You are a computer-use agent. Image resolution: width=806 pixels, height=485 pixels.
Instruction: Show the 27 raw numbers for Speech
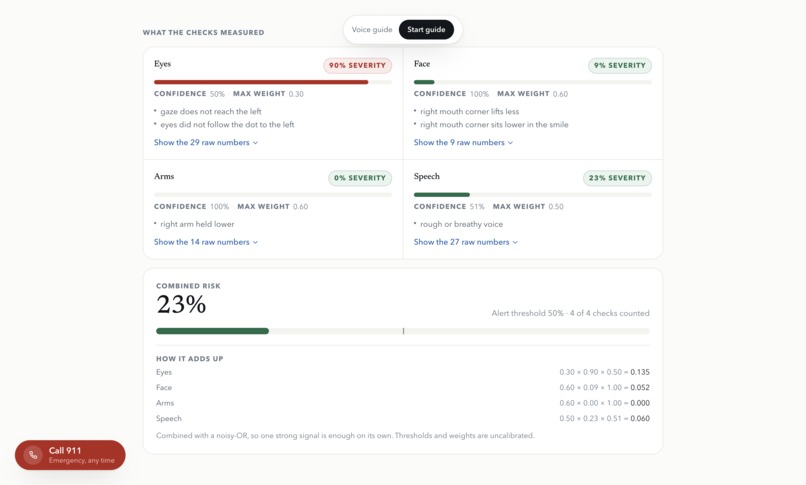pyautogui.click(x=466, y=242)
